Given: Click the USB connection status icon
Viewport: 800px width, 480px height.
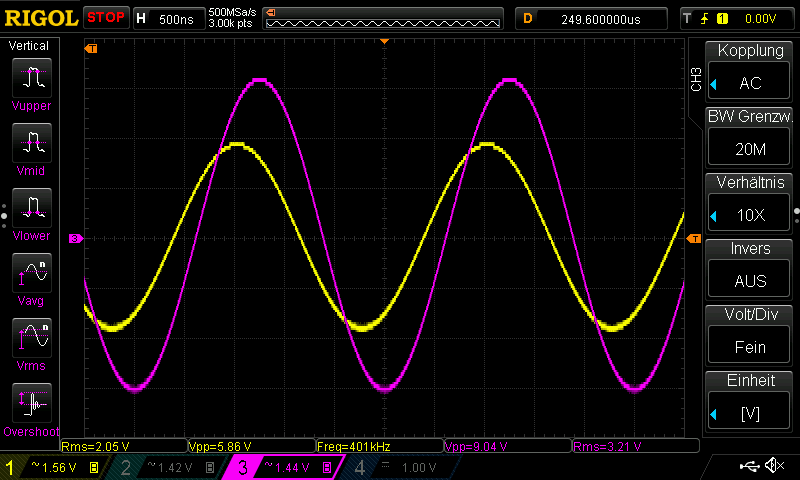Looking at the screenshot, I should pos(749,465).
